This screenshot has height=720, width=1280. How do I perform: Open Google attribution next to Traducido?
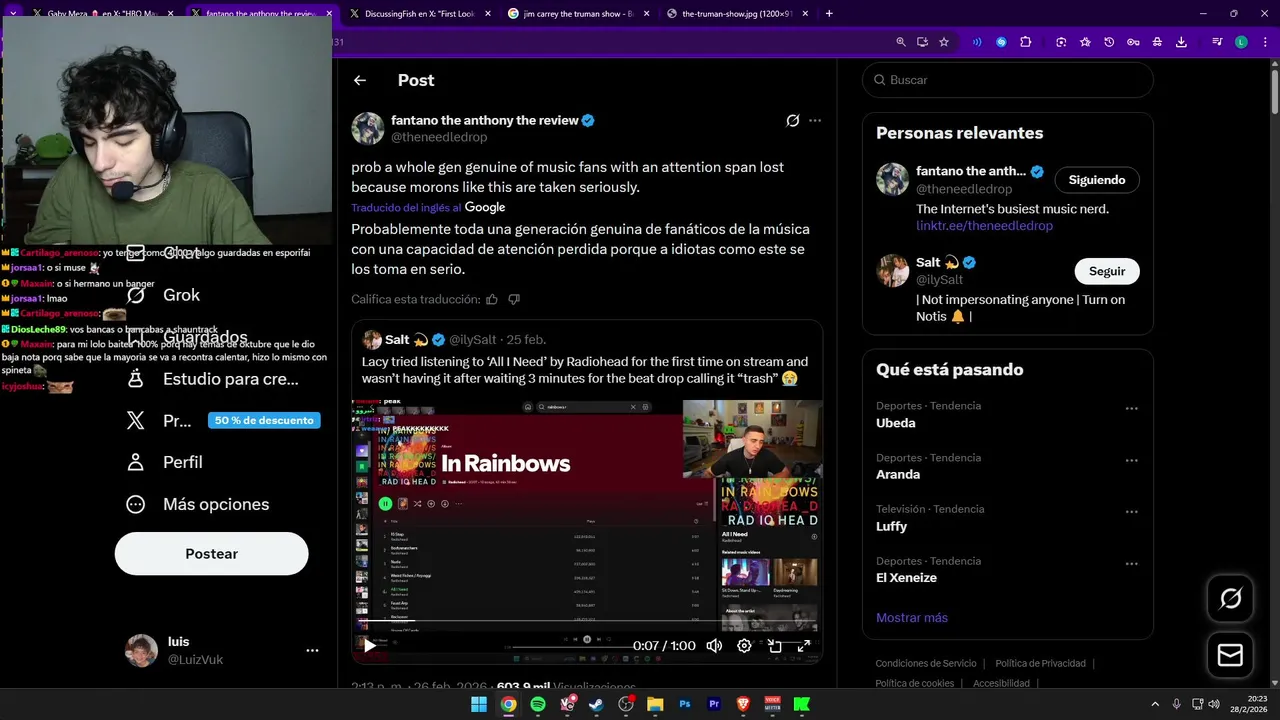(x=485, y=208)
